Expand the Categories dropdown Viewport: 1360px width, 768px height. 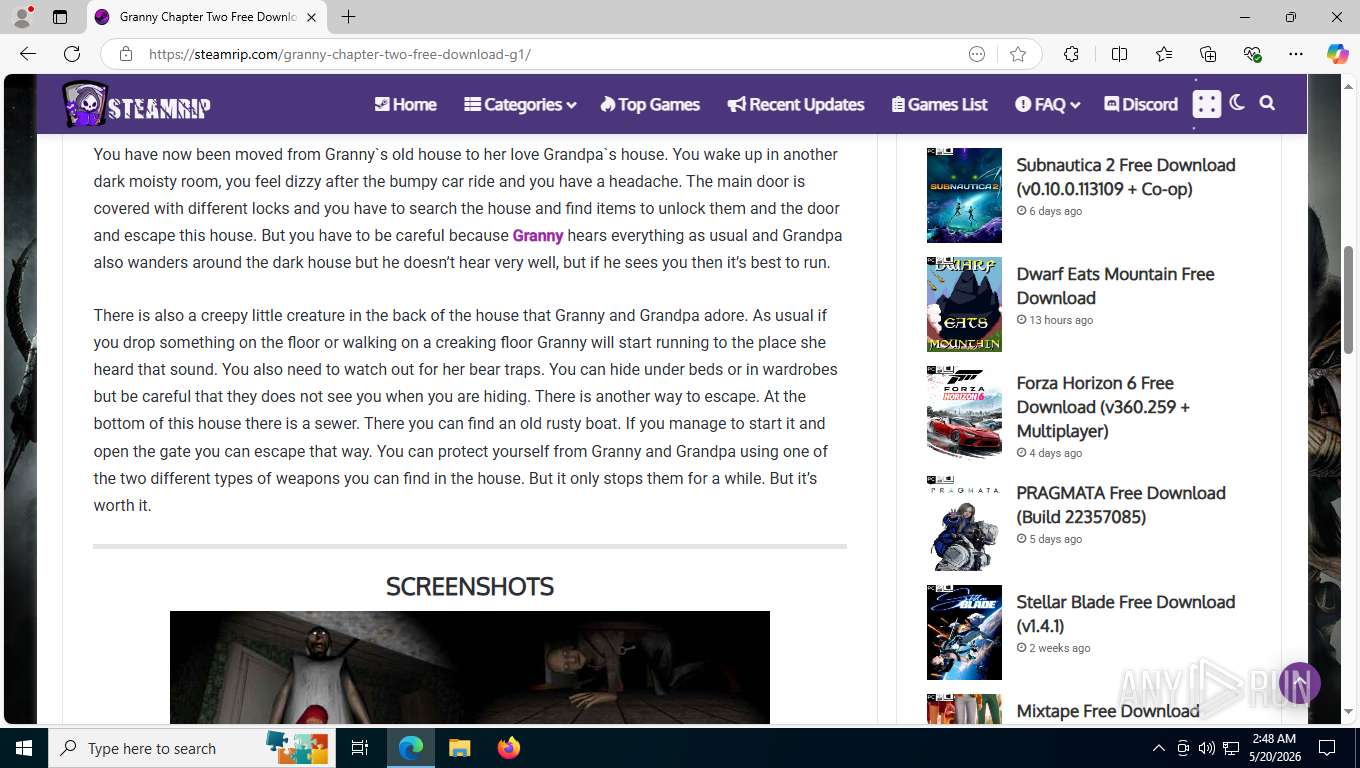click(x=520, y=104)
